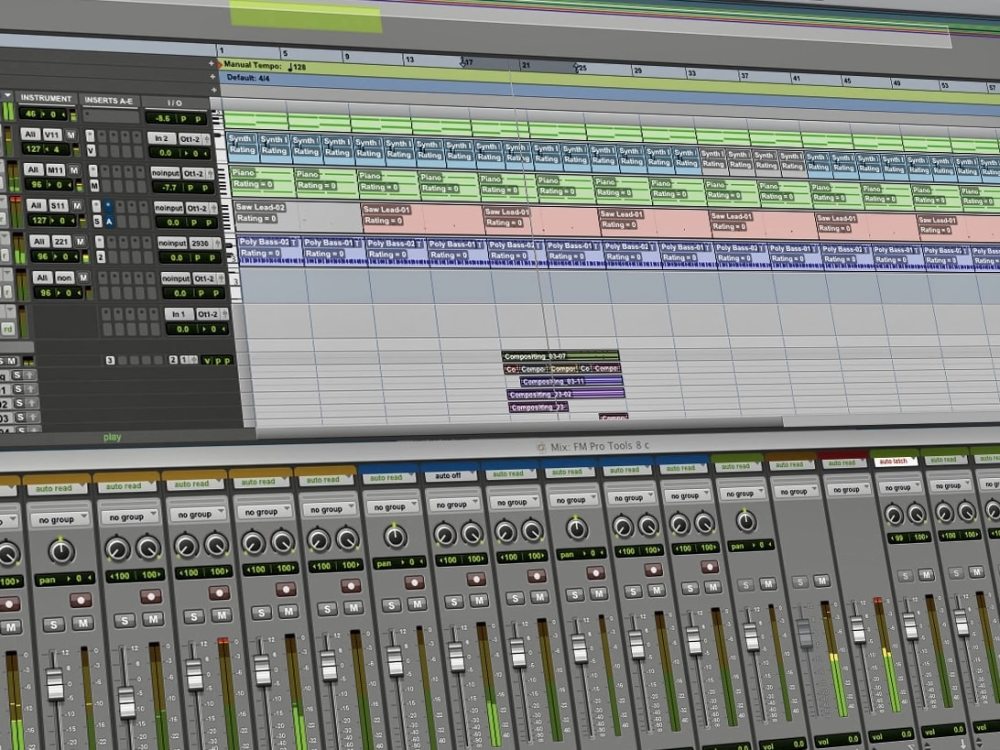Open 'auto read' selector on red master strip
Screen dimensions: 1000x750
tap(843, 463)
